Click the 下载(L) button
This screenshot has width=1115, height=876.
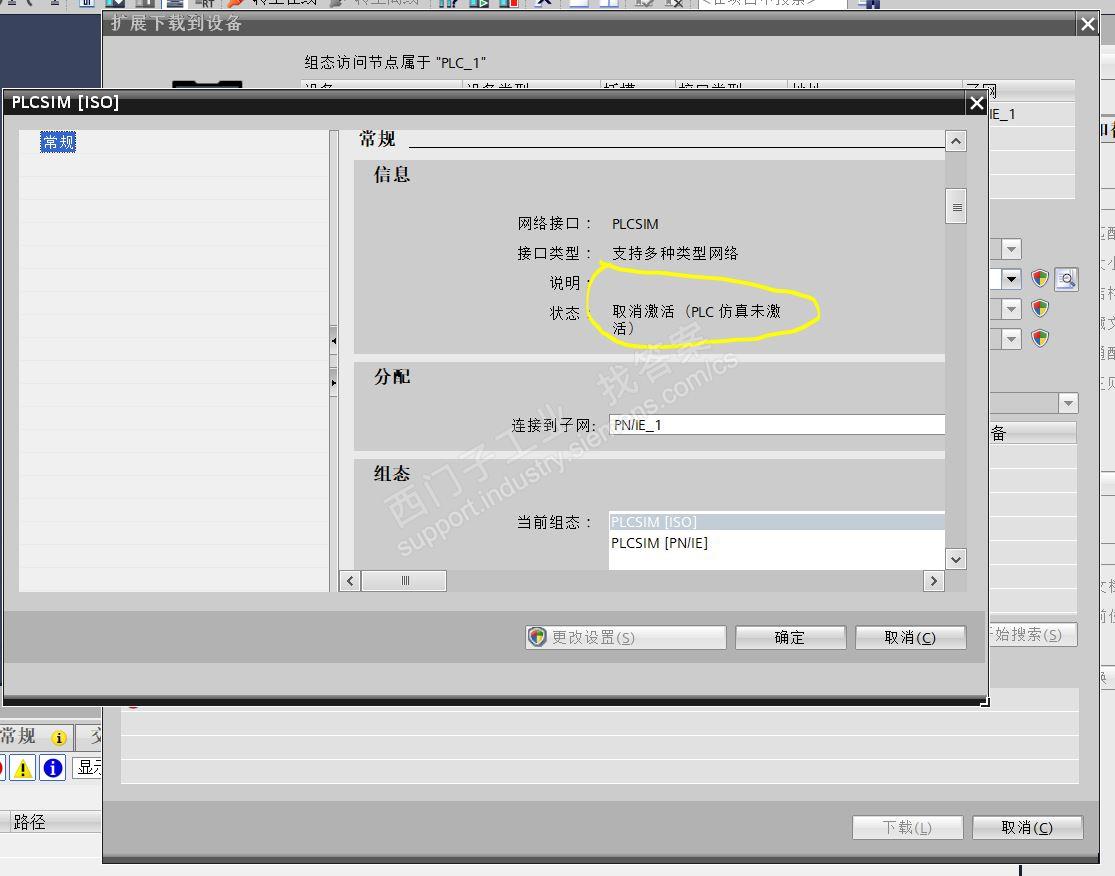point(907,827)
